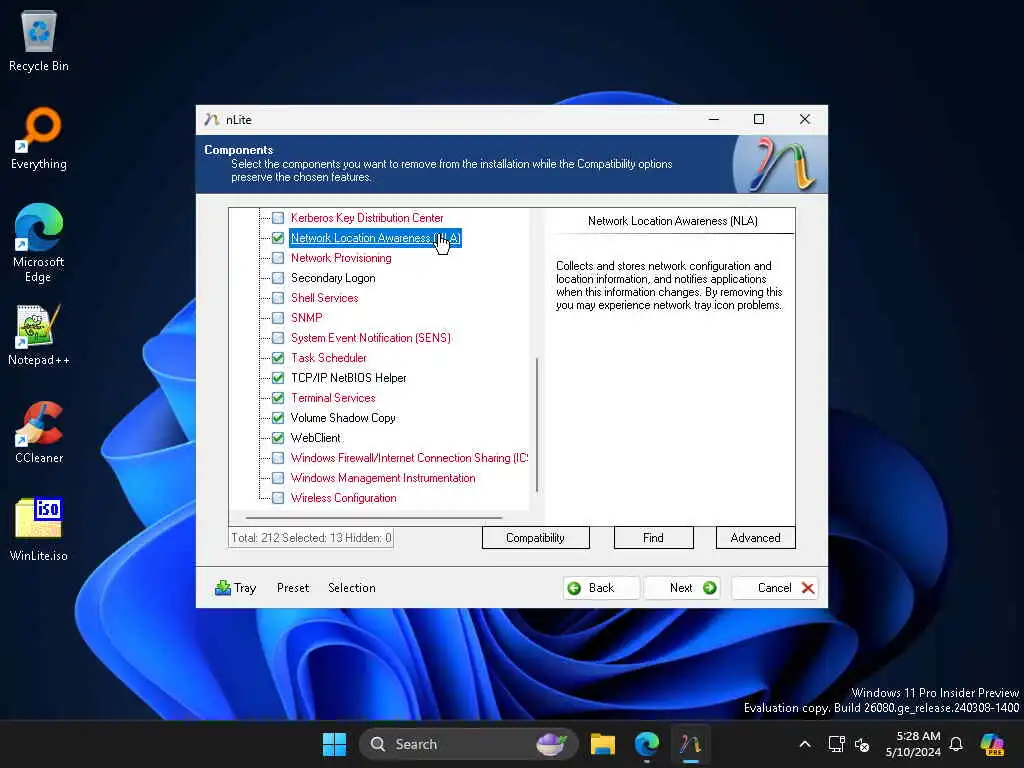Select the Secondary Logon tree item
The image size is (1024, 768).
coord(333,278)
